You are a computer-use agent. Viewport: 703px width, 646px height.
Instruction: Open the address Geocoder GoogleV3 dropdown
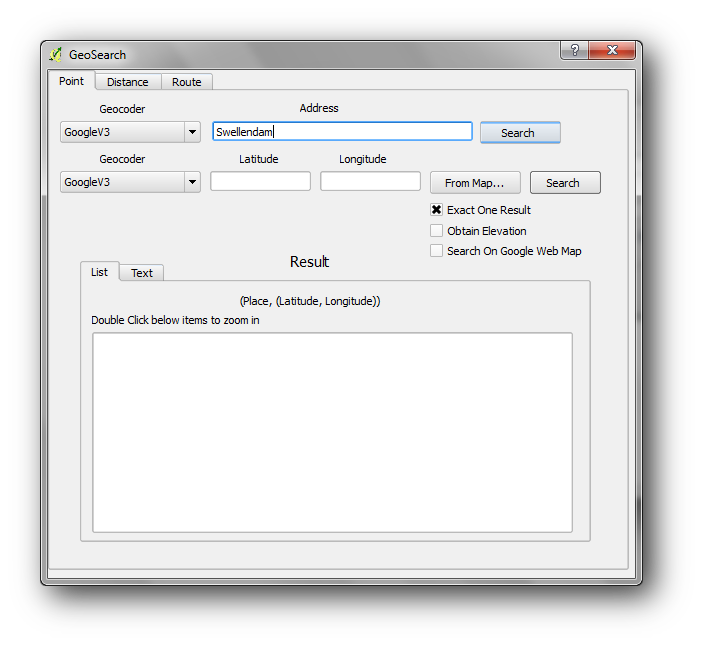130,132
